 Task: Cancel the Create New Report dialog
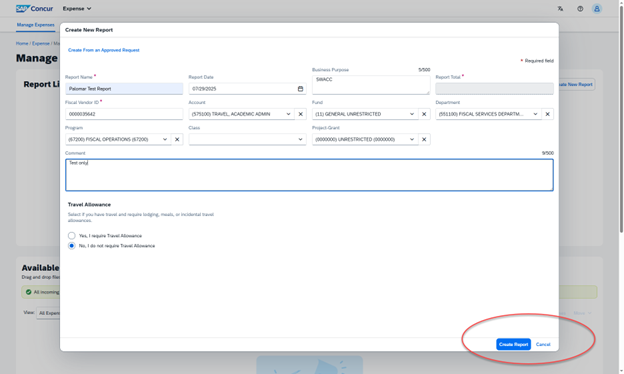pos(543,345)
